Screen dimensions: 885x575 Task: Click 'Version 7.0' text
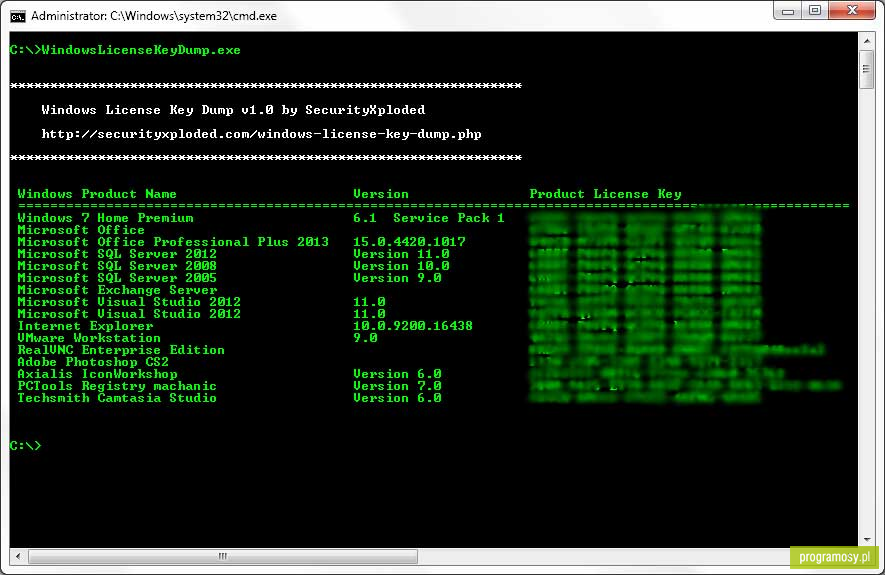coord(397,386)
